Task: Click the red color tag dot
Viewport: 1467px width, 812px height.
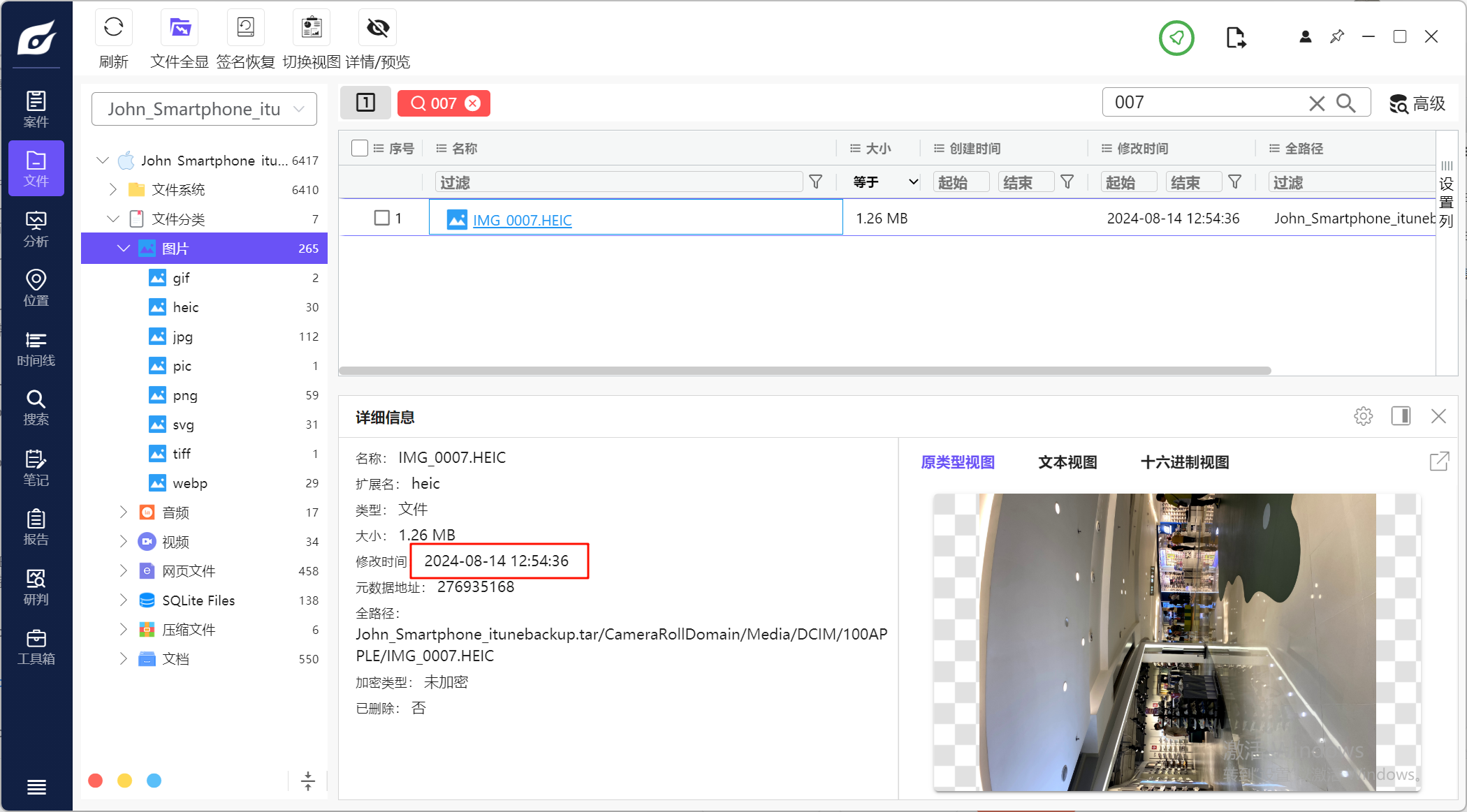Action: (x=96, y=781)
